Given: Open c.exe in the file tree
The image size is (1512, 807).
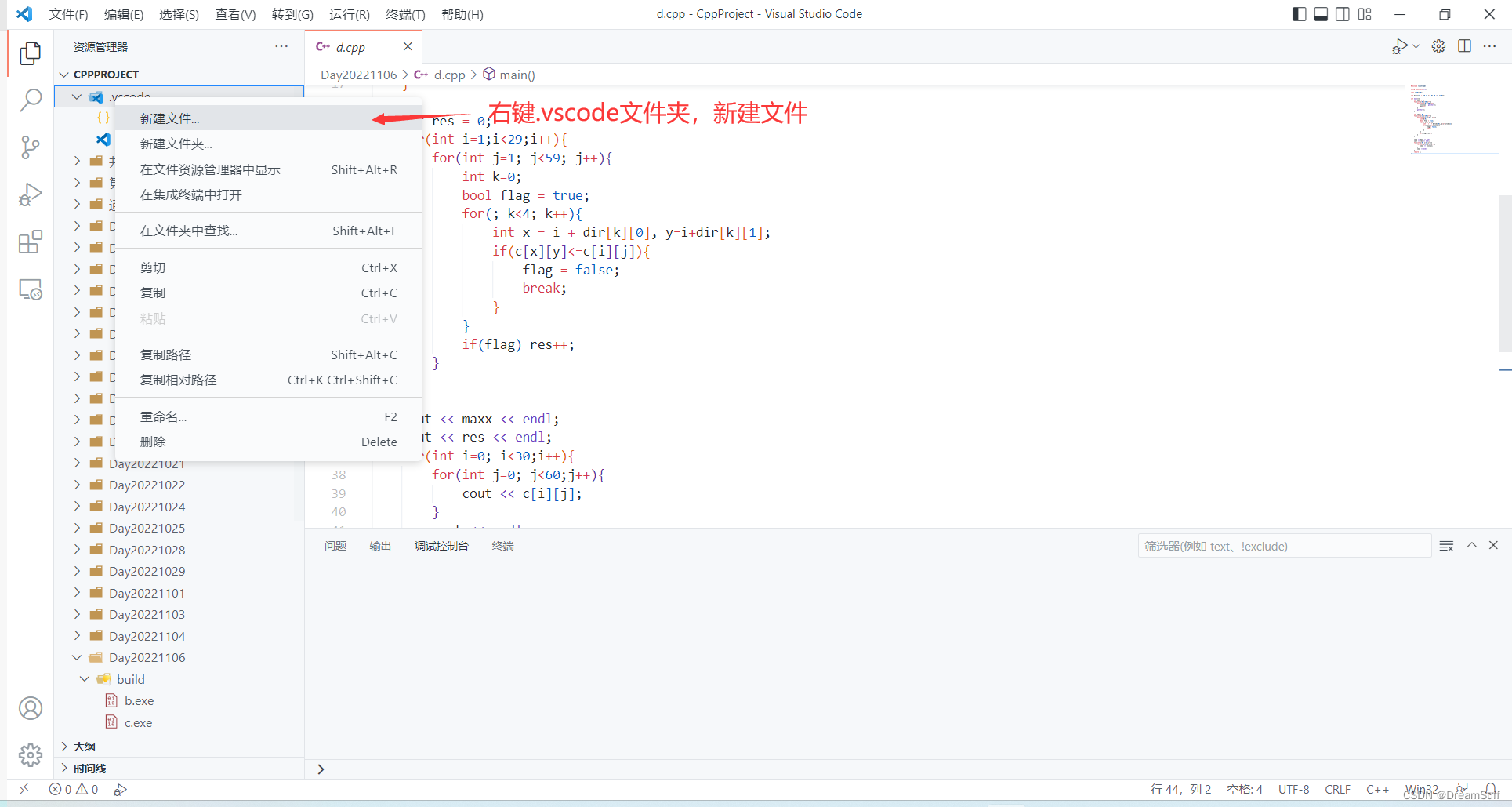Looking at the screenshot, I should (138, 723).
